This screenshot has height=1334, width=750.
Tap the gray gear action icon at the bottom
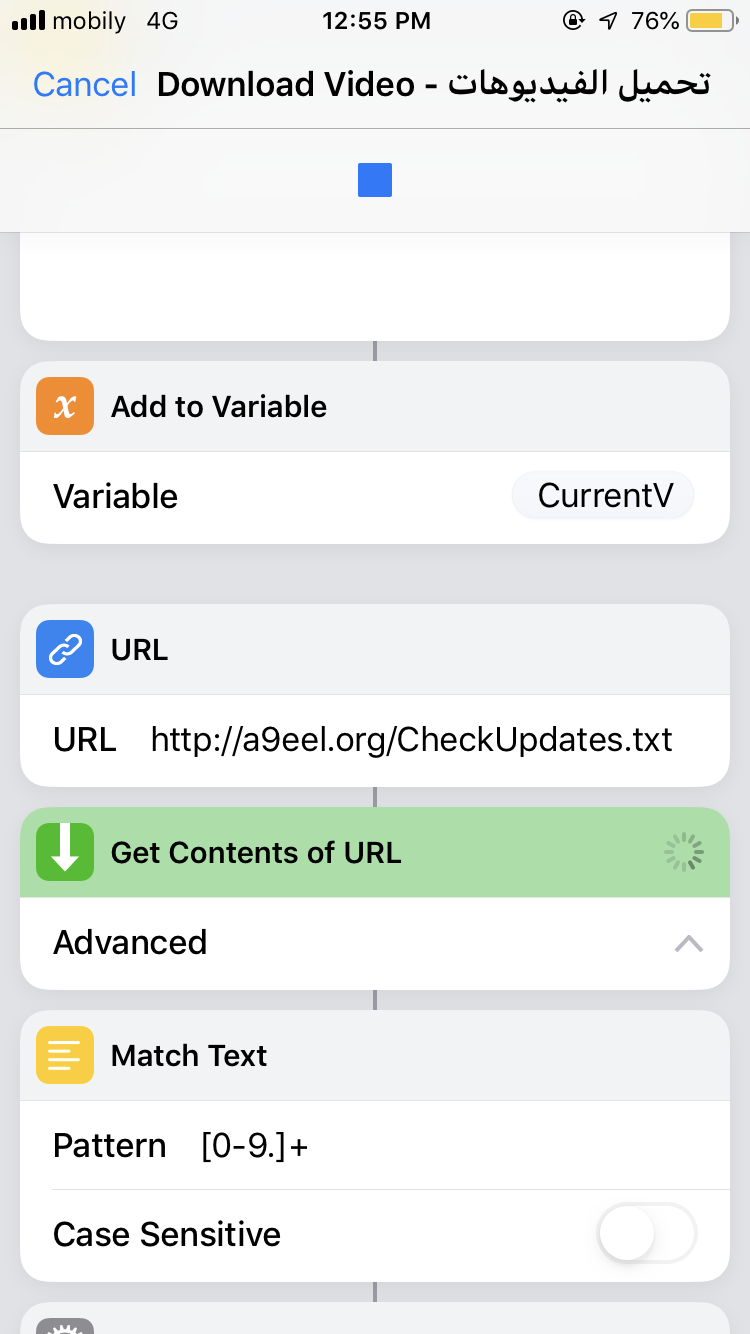(x=65, y=1326)
